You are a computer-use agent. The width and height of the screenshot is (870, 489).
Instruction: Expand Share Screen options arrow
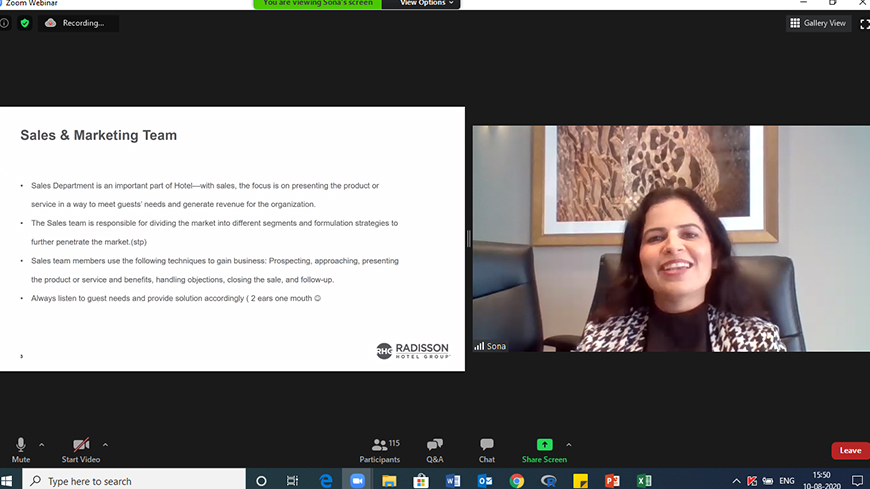[569, 445]
